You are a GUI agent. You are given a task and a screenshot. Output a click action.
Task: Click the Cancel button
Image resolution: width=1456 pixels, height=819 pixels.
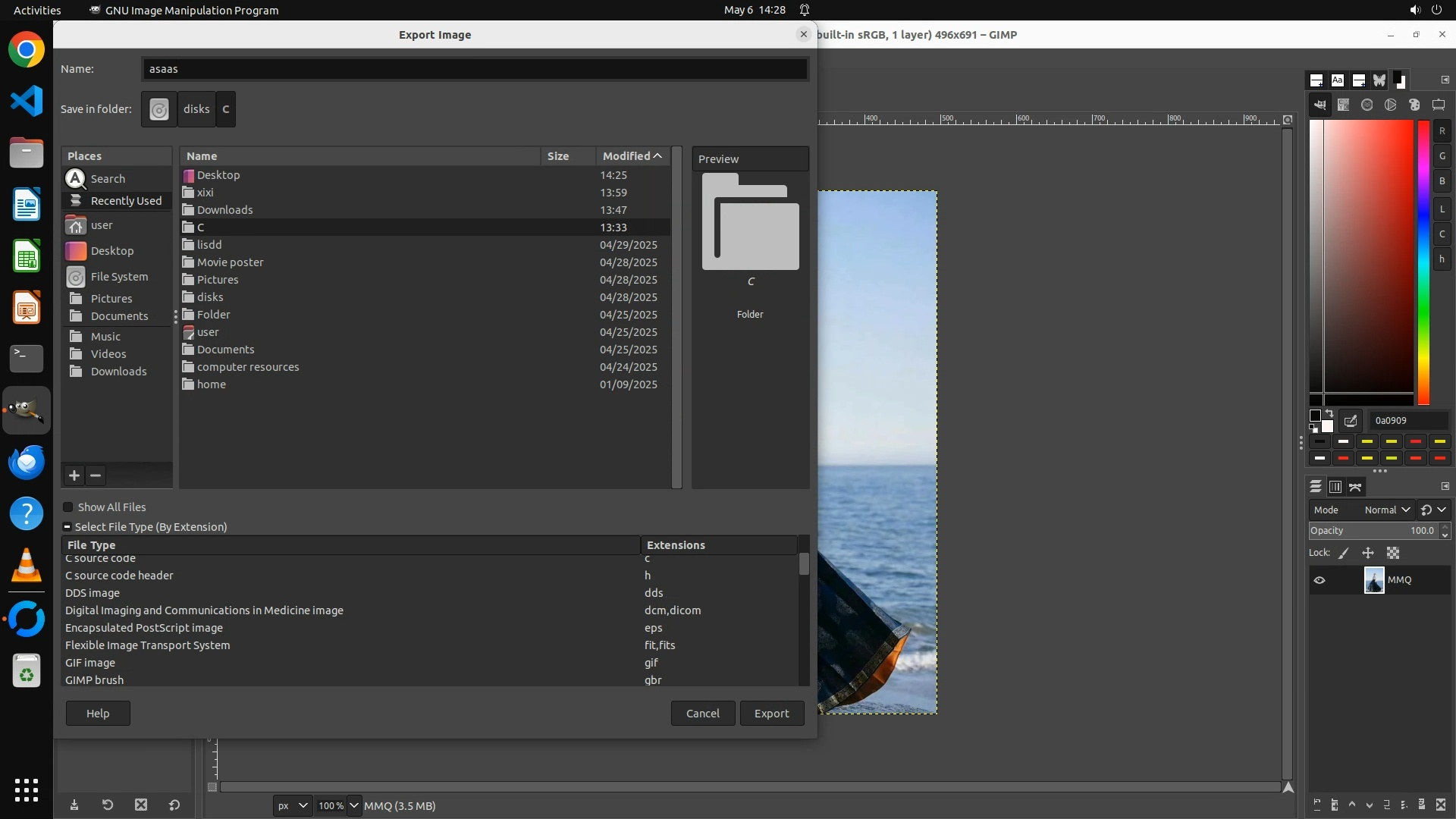tap(702, 714)
